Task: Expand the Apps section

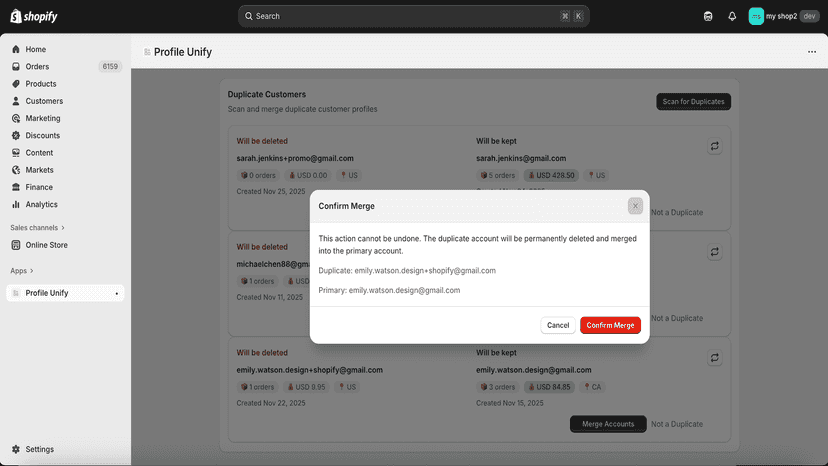Action: click(x=22, y=271)
